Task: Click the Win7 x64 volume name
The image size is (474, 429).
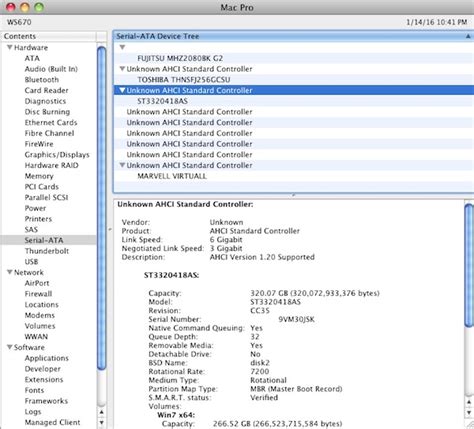Action: (x=176, y=415)
